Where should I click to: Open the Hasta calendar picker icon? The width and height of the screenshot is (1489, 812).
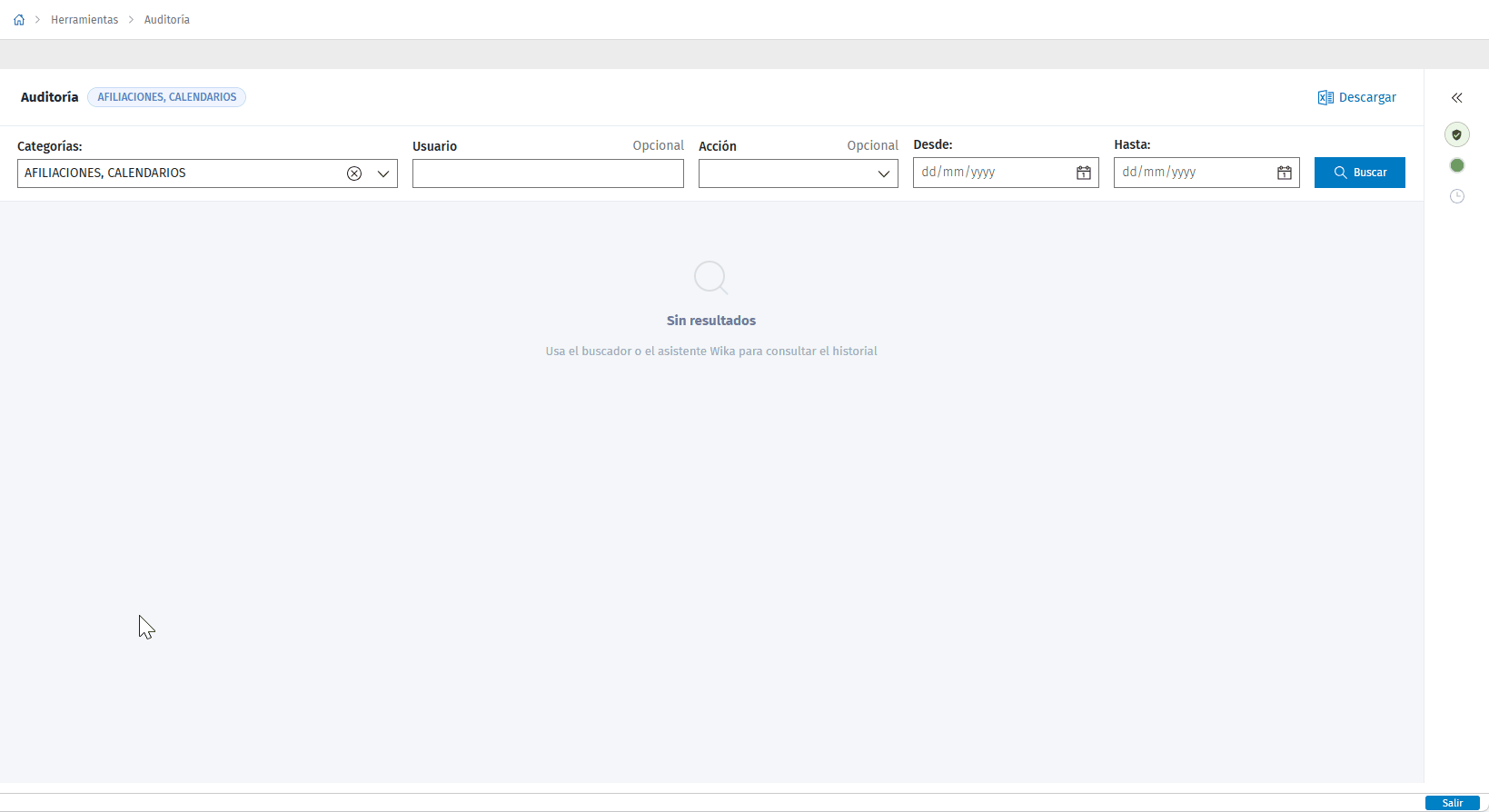(1285, 173)
